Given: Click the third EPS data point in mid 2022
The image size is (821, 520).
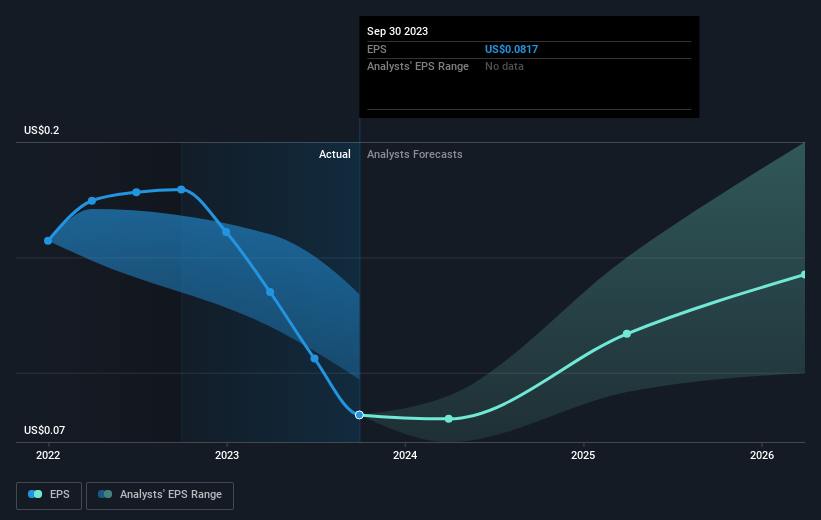Looking at the screenshot, I should tap(136, 192).
